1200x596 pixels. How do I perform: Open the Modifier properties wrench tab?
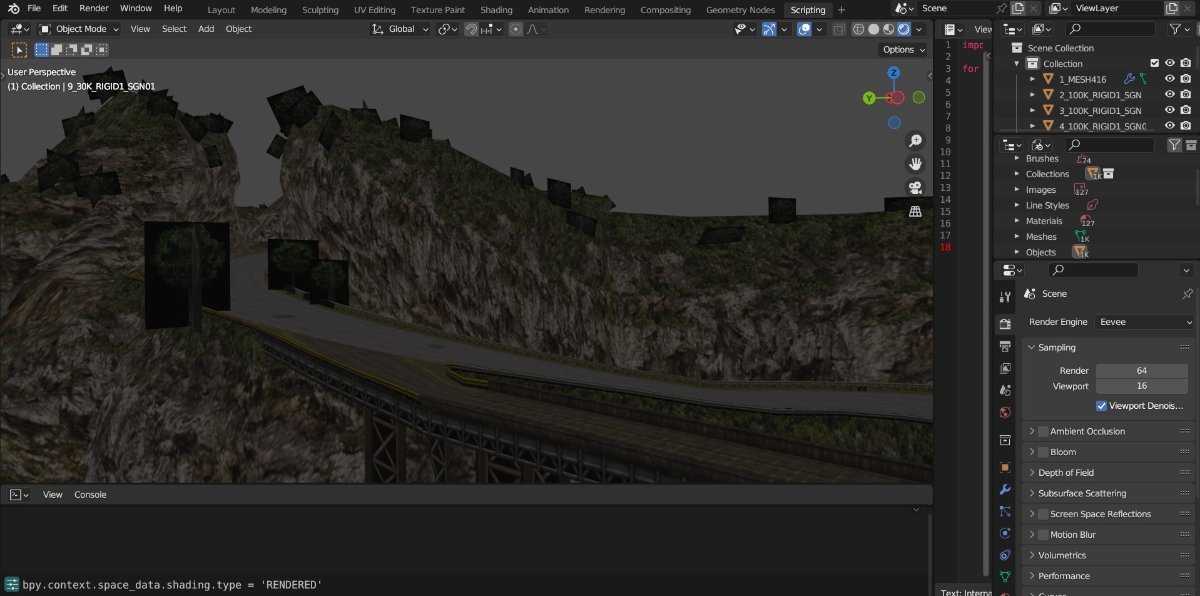(x=1005, y=490)
